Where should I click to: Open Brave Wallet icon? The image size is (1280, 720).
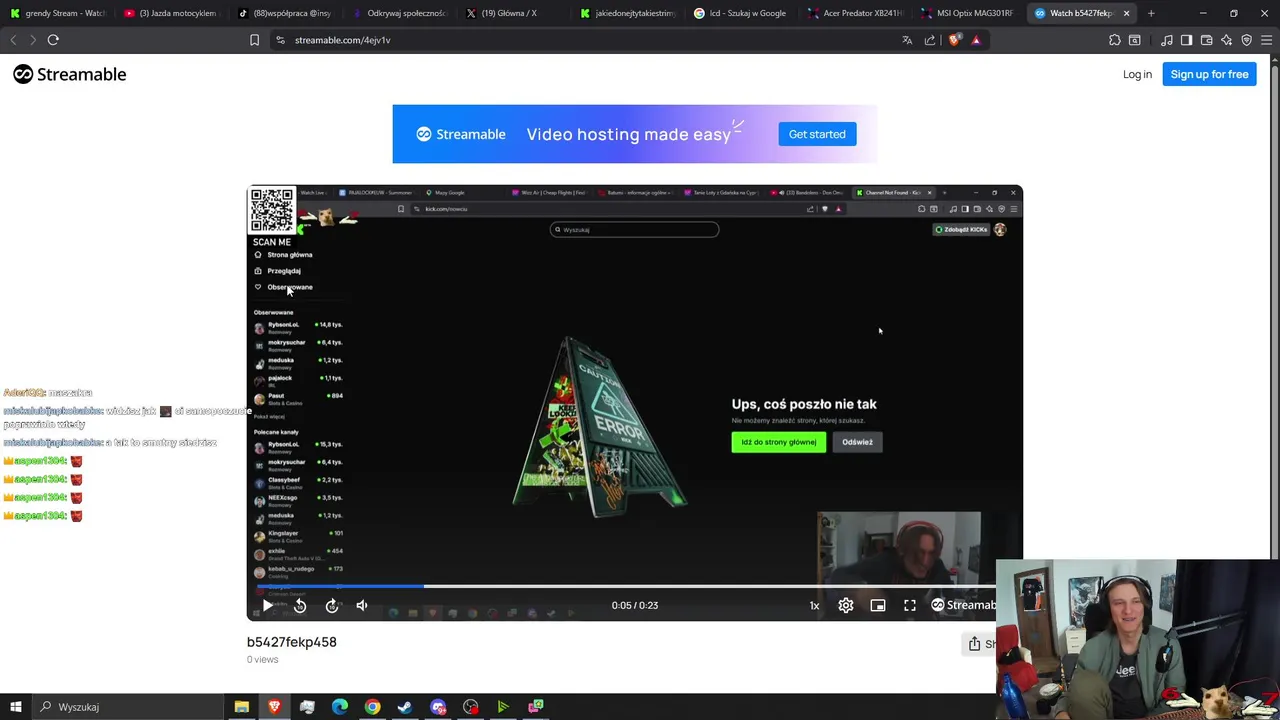pos(1206,40)
